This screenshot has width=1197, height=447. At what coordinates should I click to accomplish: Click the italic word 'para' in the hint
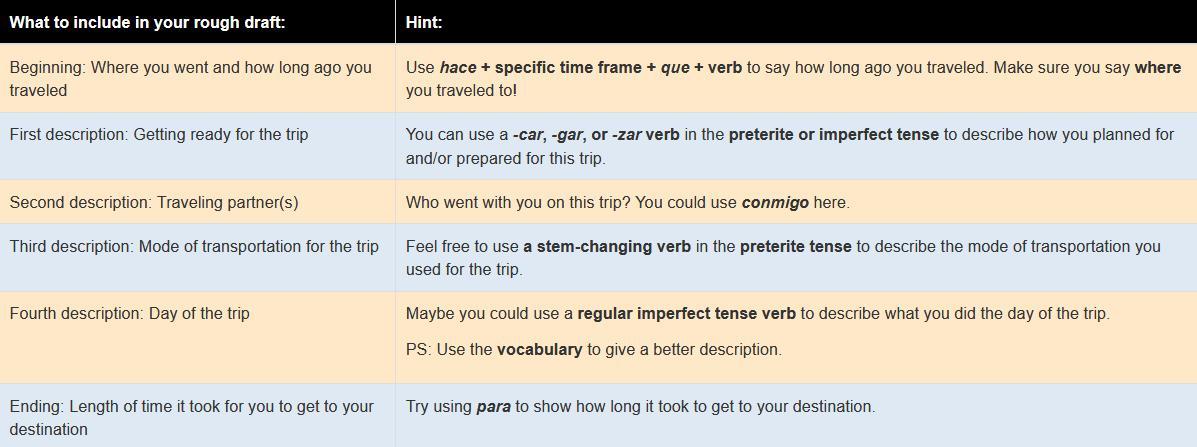coord(493,407)
